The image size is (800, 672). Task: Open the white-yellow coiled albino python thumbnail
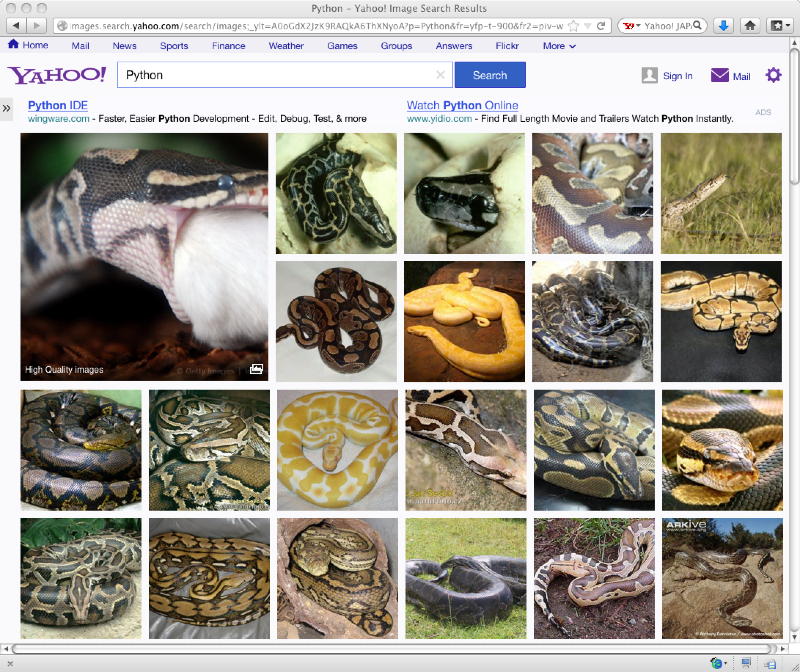coord(337,450)
